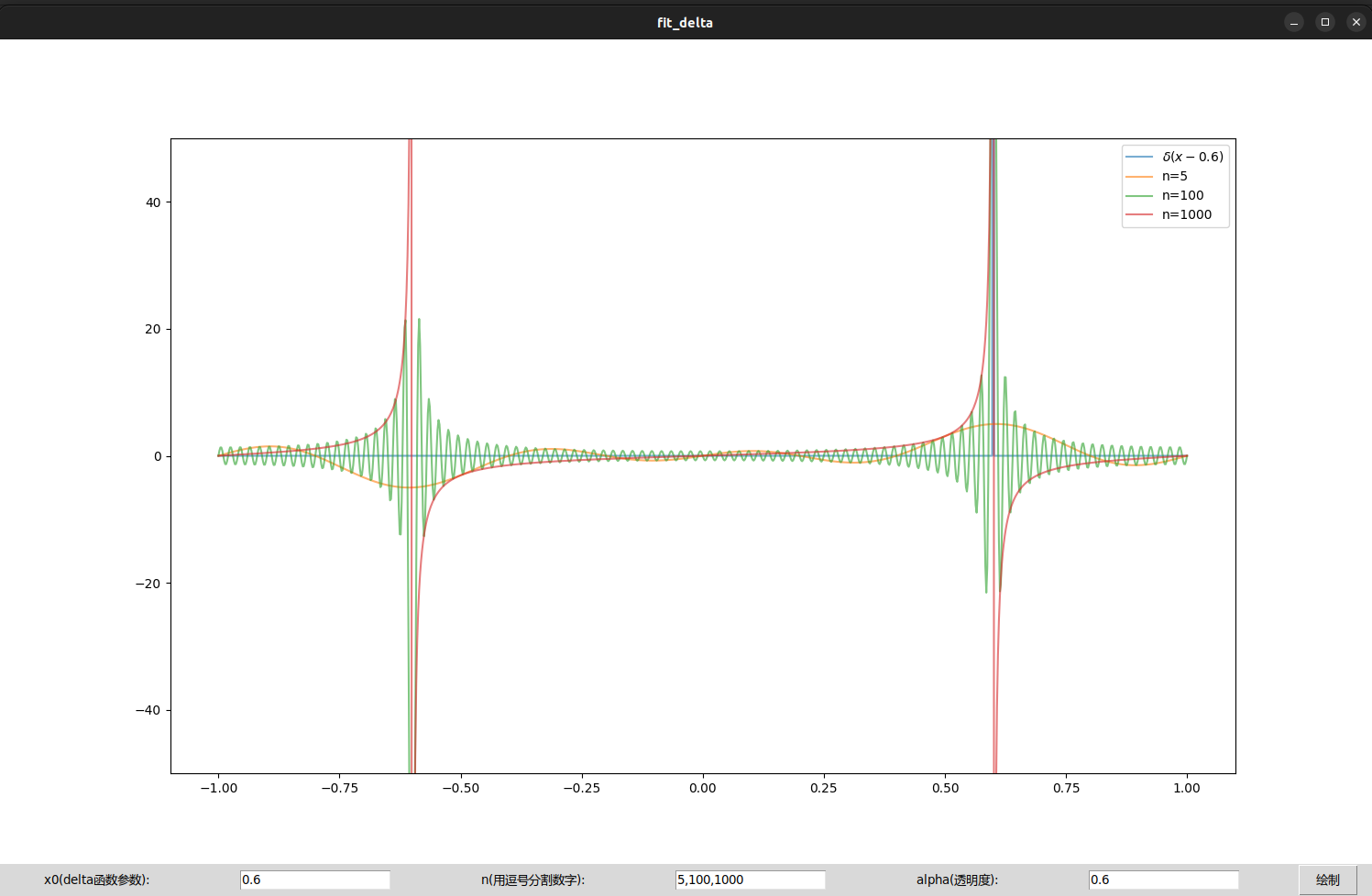Click the y-axis tick label −20
Viewport: 1372px width, 896px height.
pos(148,584)
